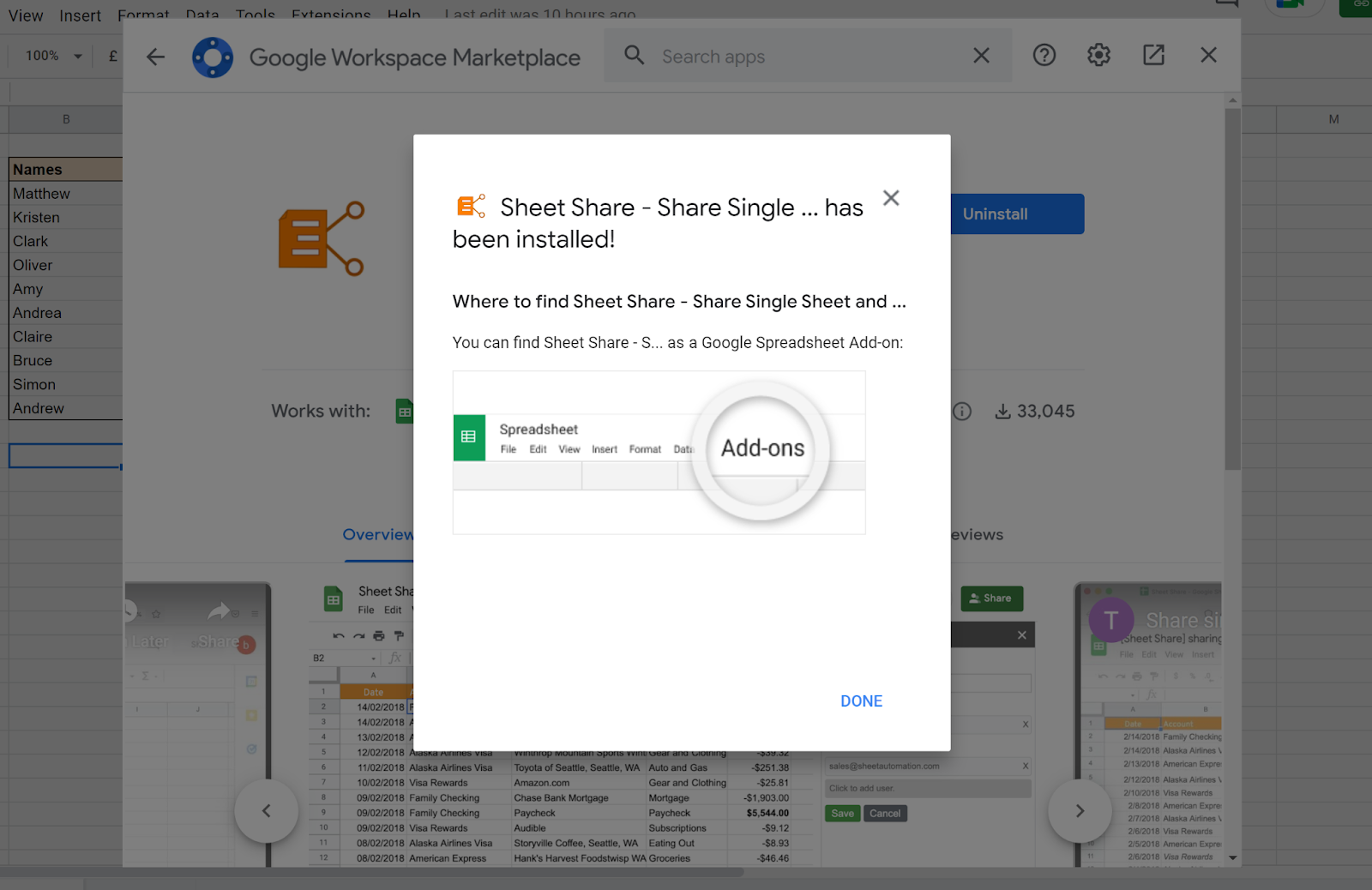Close the installed confirmation dialog
Viewport: 1372px width, 890px height.
coord(891,198)
